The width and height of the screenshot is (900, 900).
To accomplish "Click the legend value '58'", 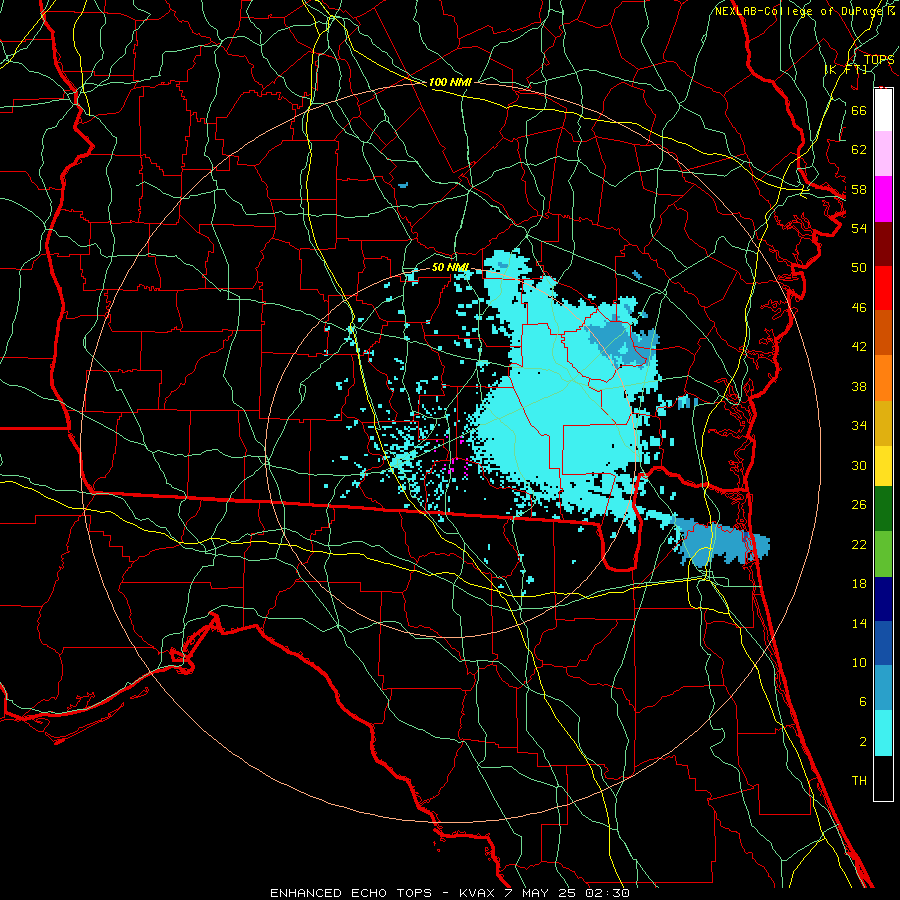I will [859, 189].
